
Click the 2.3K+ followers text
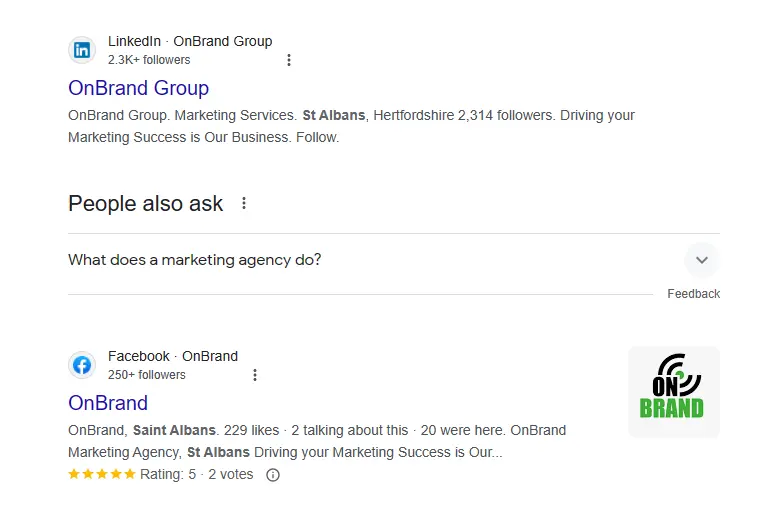point(149,60)
